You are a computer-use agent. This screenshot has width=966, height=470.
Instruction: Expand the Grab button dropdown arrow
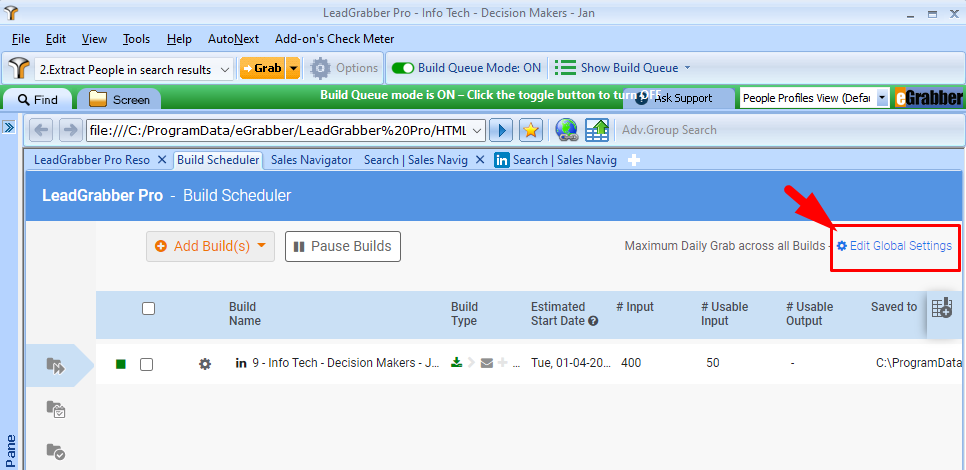pyautogui.click(x=293, y=68)
